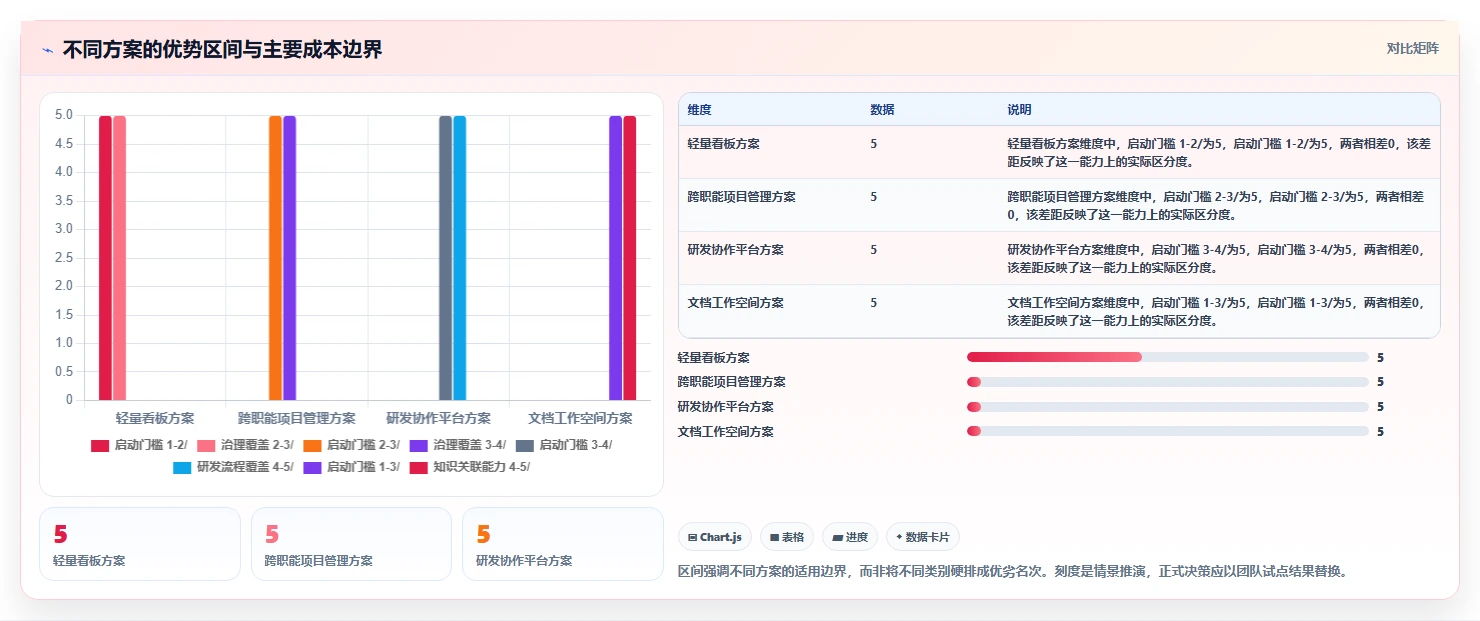Select the 数据卡片 tag pill

pyautogui.click(x=923, y=537)
